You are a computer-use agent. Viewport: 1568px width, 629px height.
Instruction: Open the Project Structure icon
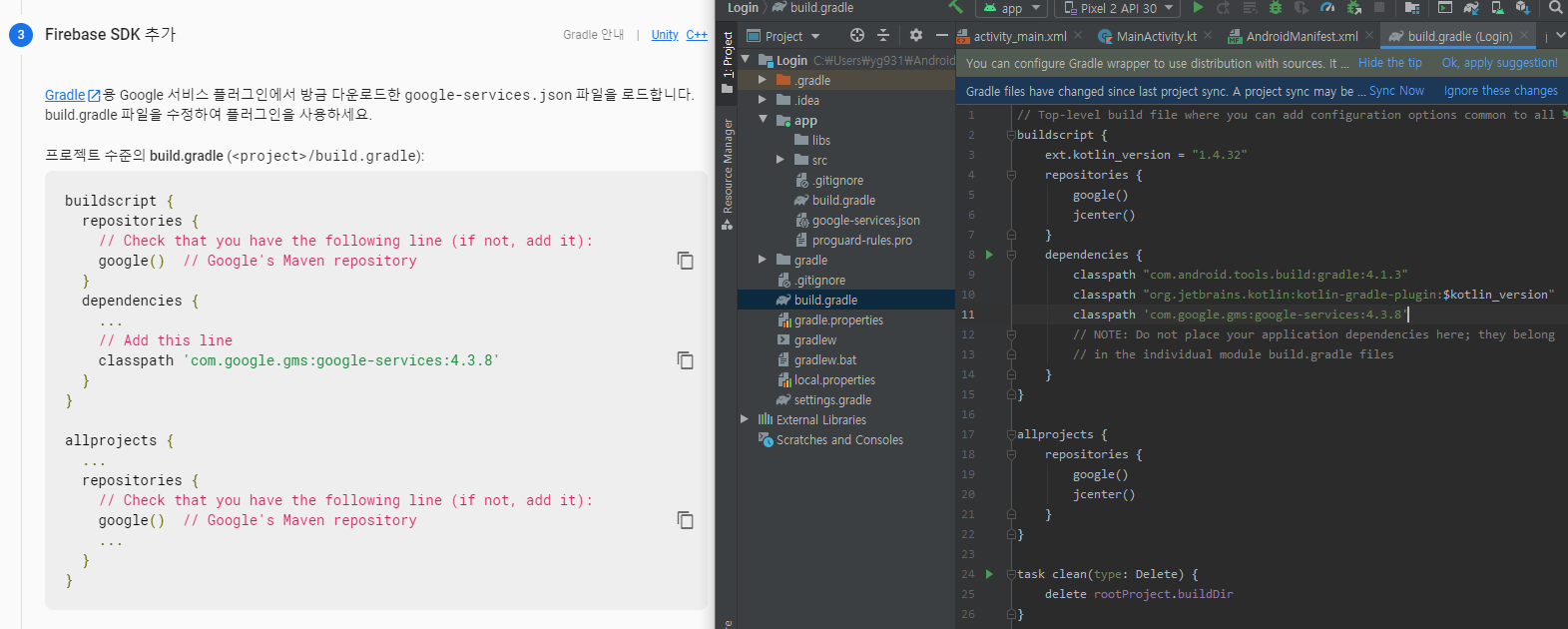pos(1412,7)
